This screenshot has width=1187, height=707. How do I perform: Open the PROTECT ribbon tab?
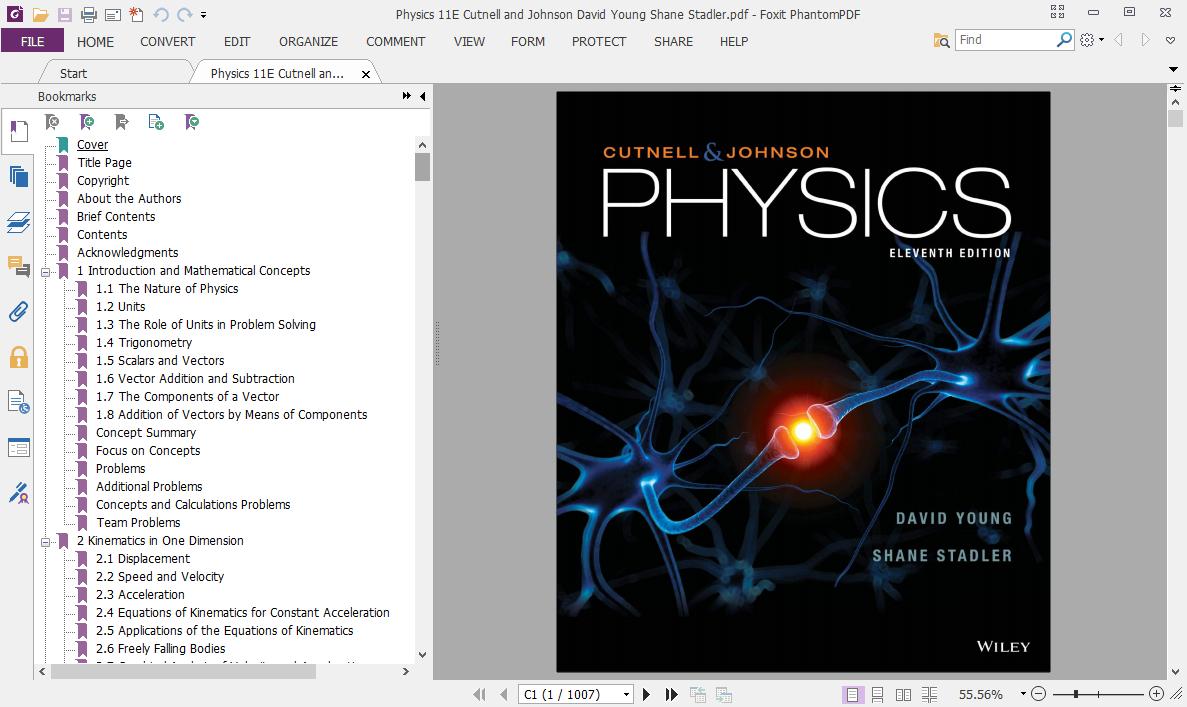point(599,42)
